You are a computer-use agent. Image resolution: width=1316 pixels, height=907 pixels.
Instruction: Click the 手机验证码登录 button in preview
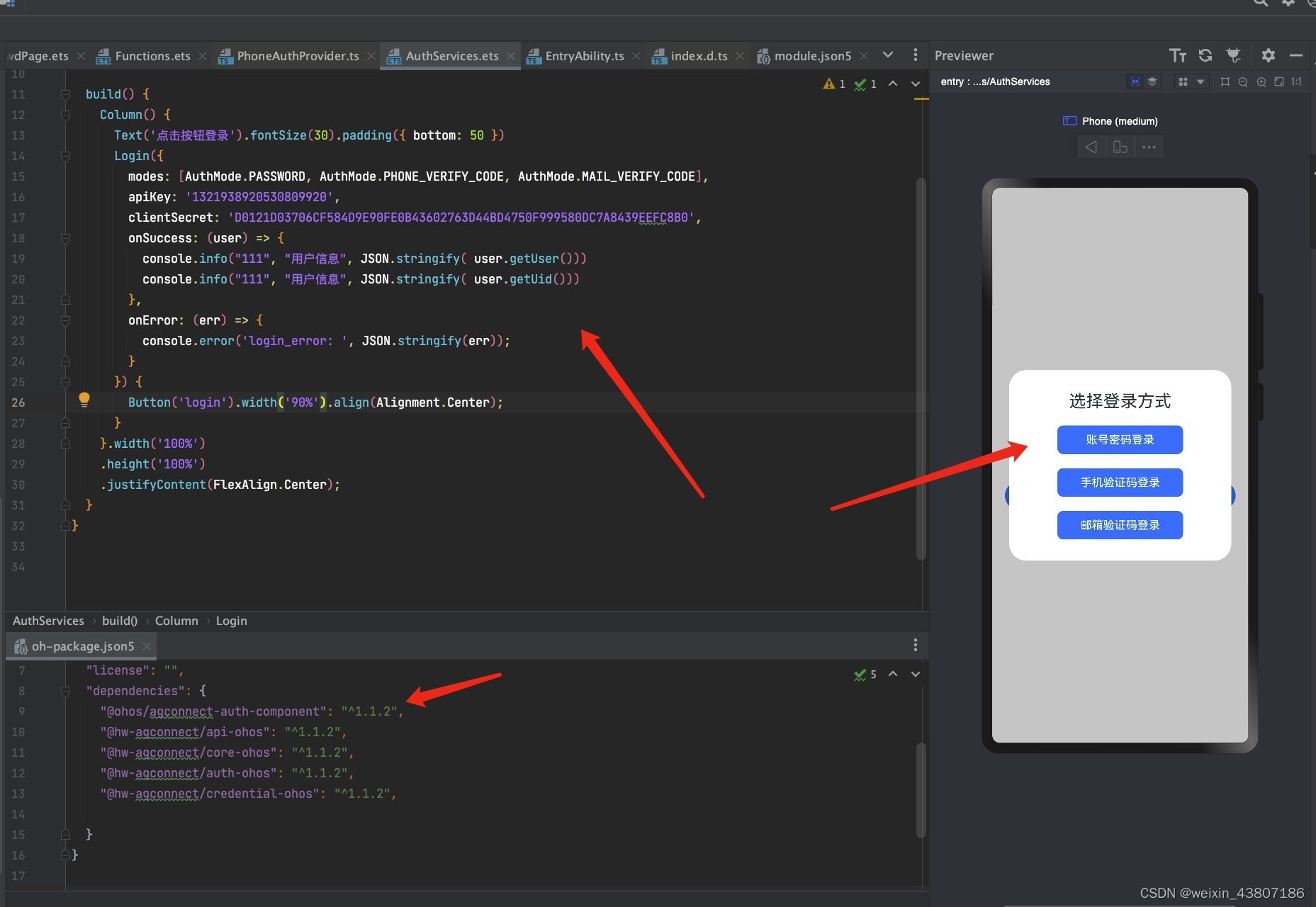point(1120,483)
